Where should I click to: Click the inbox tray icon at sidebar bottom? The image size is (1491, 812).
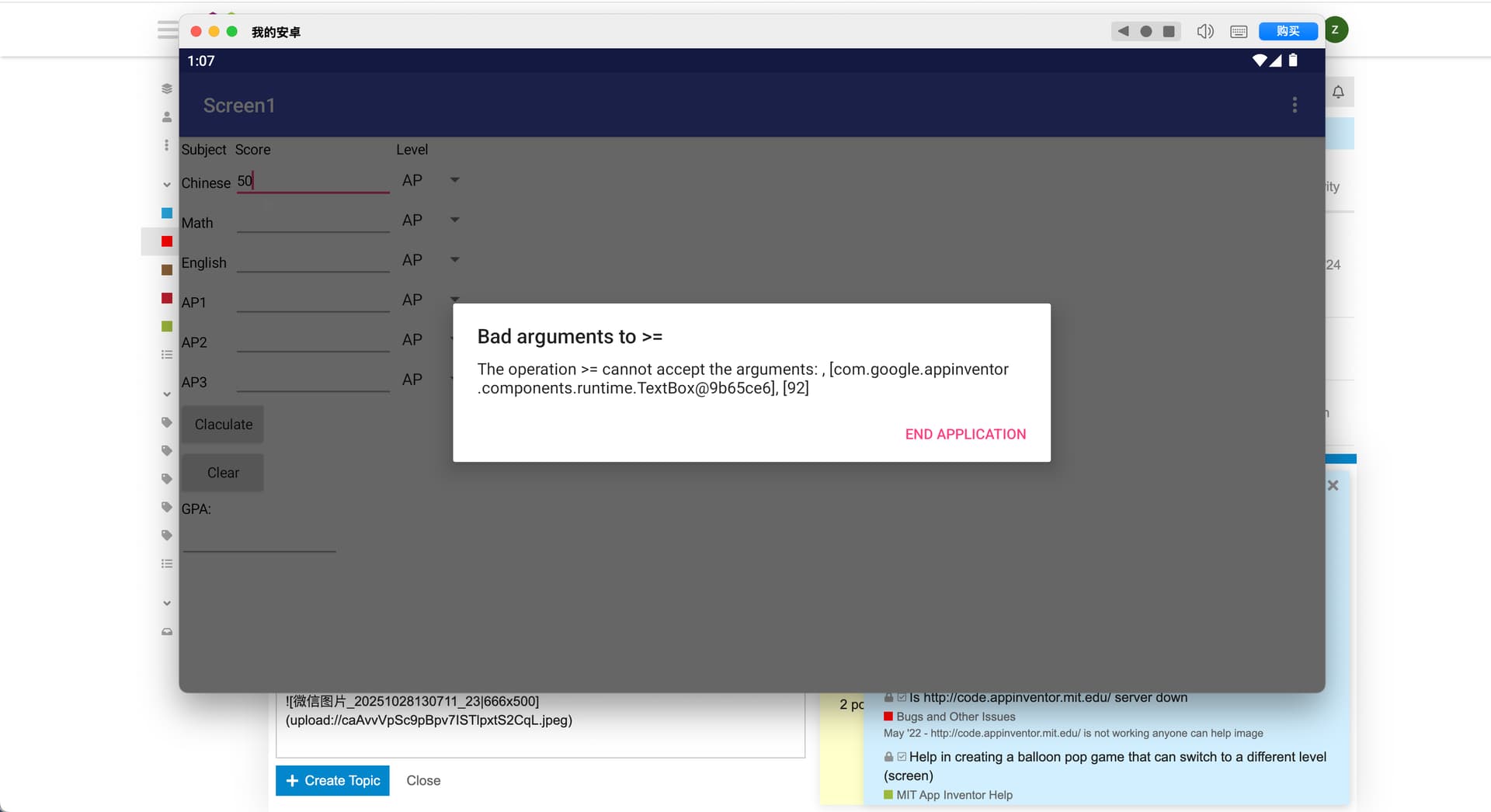click(167, 632)
